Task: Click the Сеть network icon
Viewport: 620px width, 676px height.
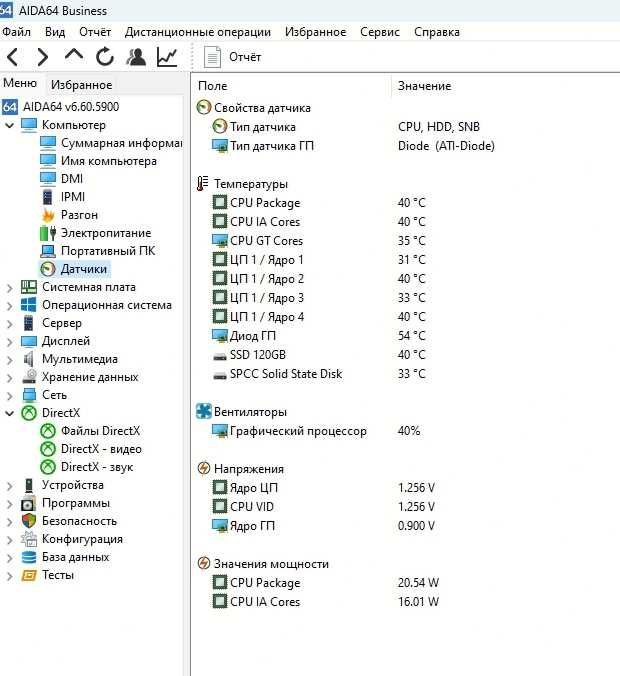Action: click(x=29, y=395)
